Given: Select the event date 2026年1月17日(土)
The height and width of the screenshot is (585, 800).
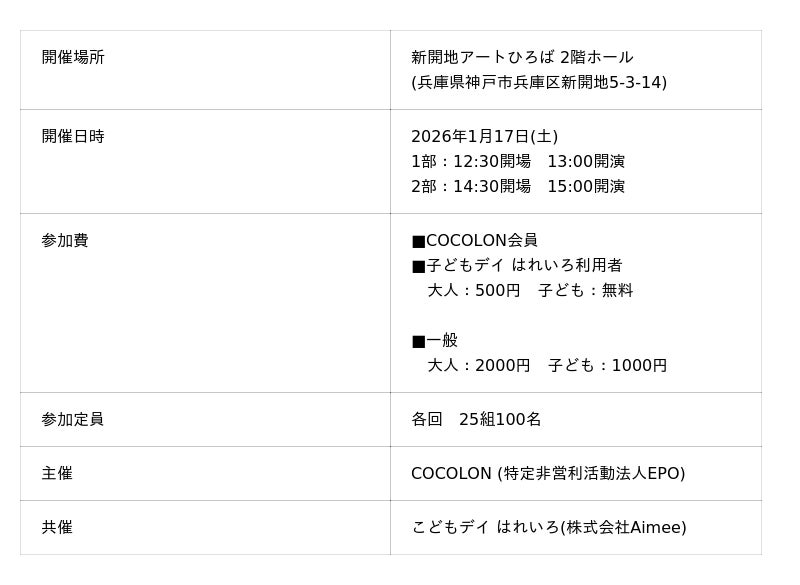Looking at the screenshot, I should tap(484, 136).
